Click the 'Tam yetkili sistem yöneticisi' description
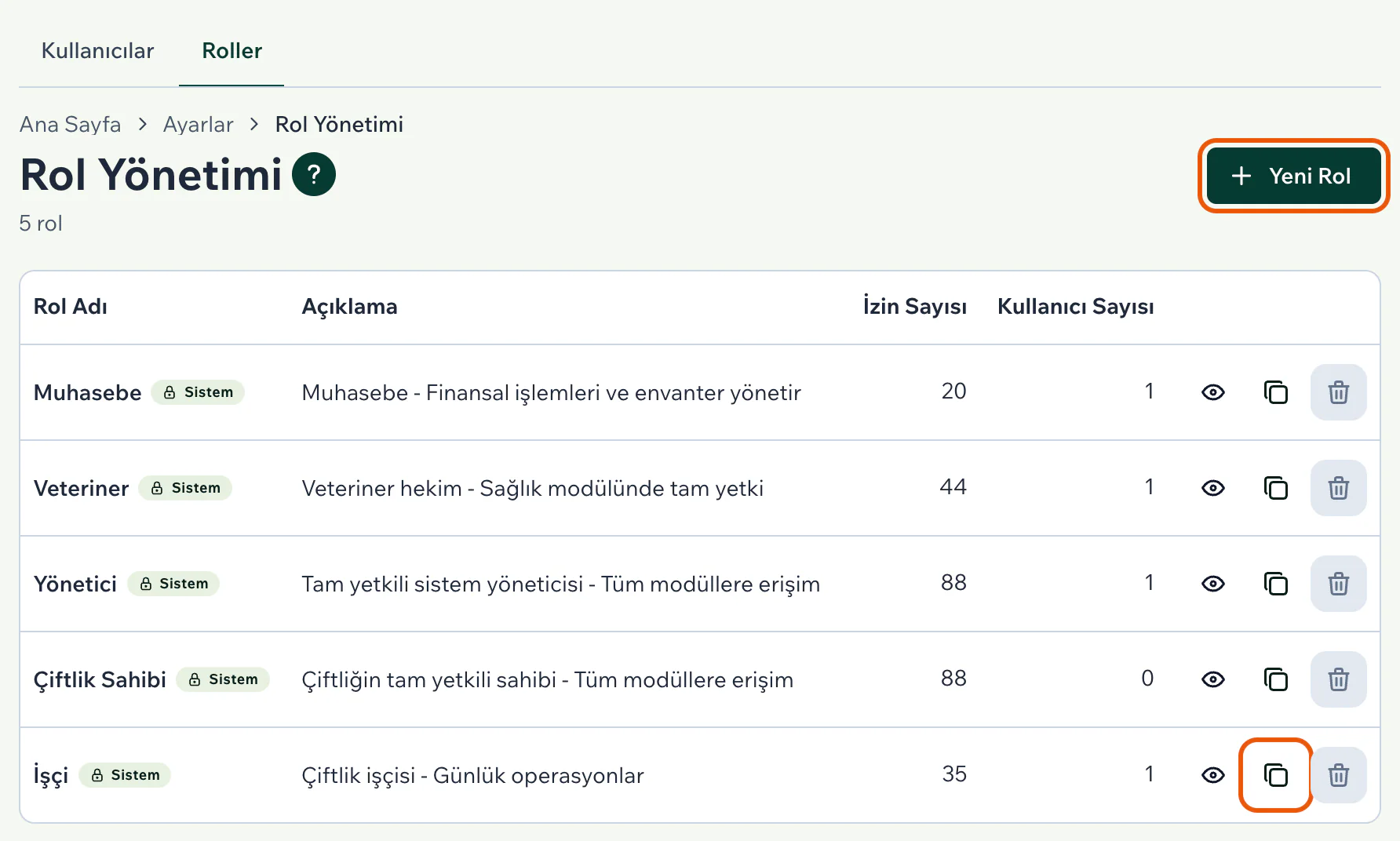1400x841 pixels. tap(560, 584)
